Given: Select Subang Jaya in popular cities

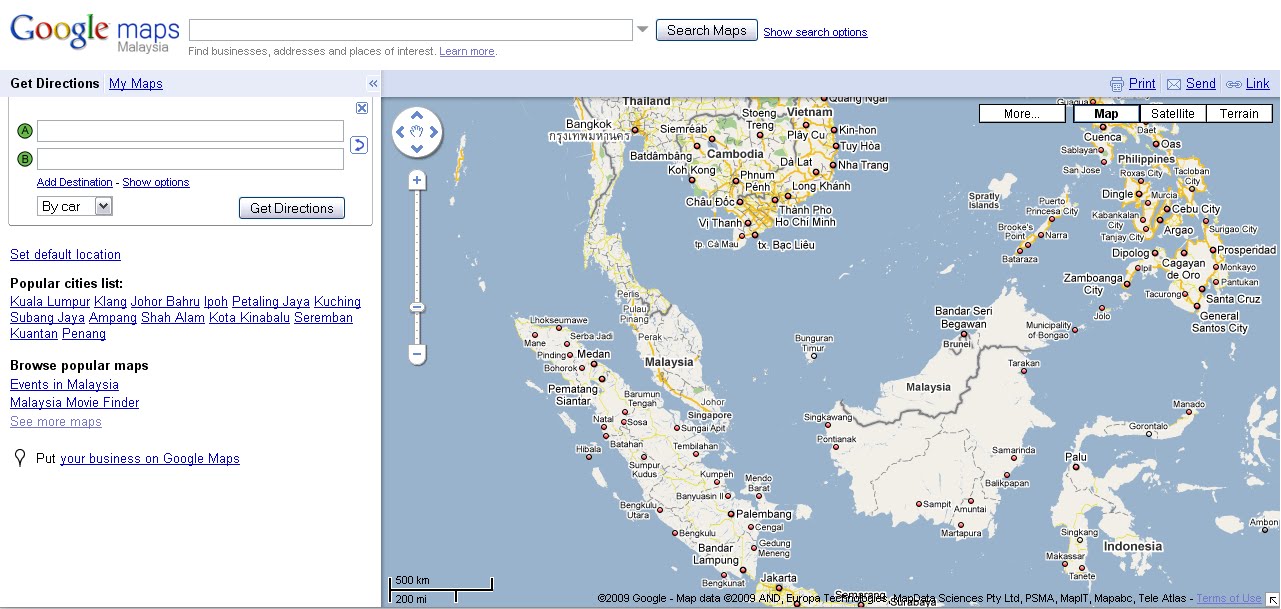Looking at the screenshot, I should [47, 318].
